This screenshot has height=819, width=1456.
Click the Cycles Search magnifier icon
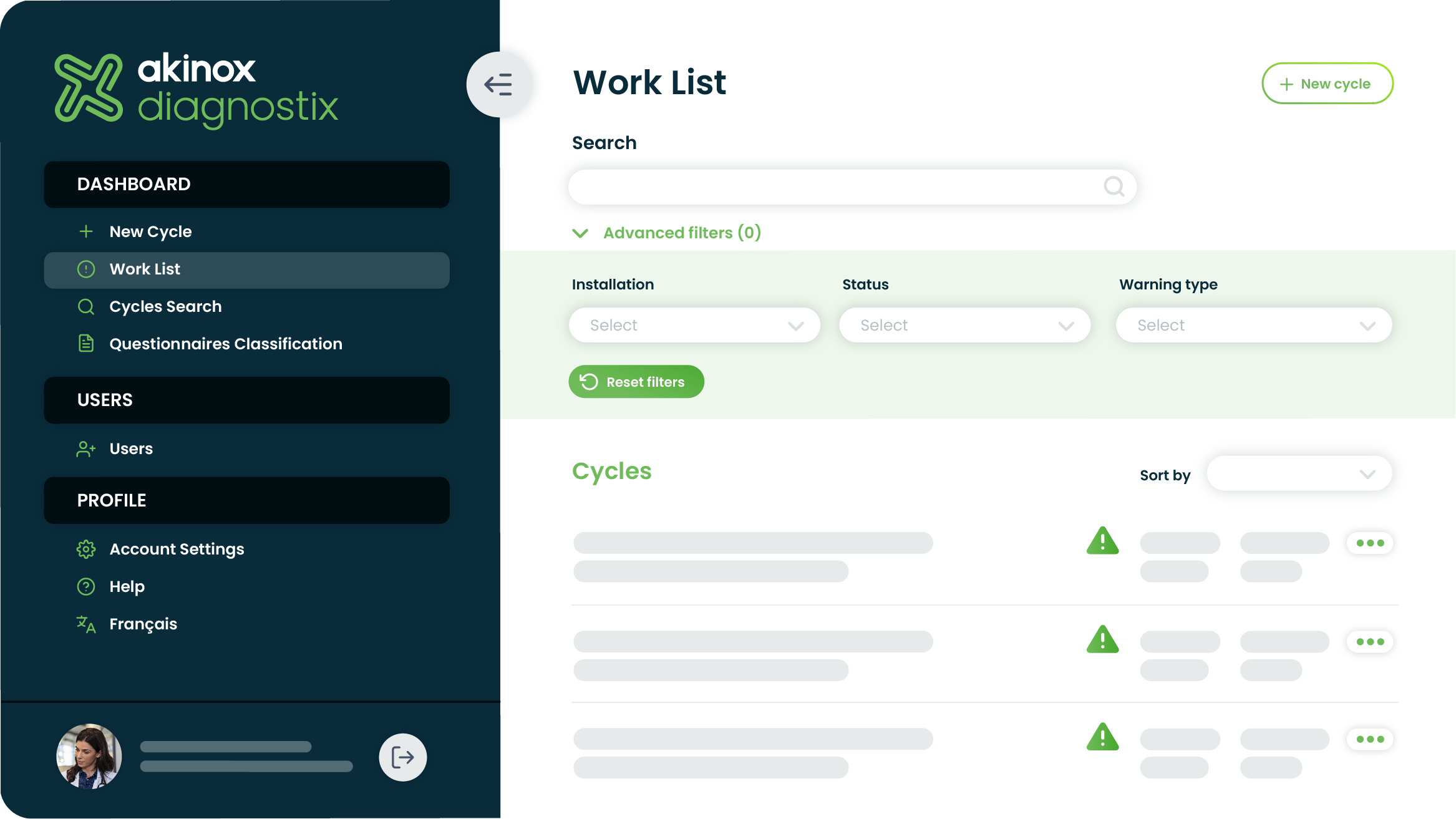pos(86,306)
